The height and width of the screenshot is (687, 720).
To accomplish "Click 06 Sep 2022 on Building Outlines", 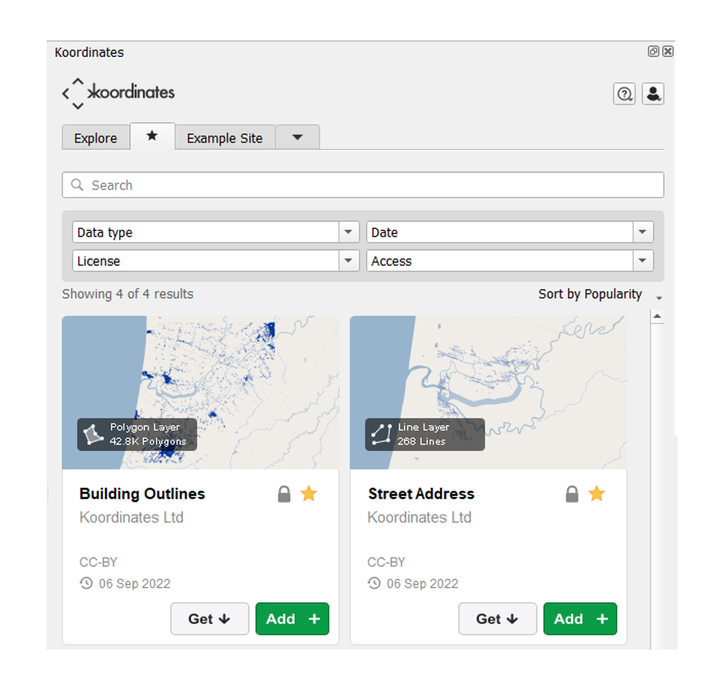I will point(135,584).
